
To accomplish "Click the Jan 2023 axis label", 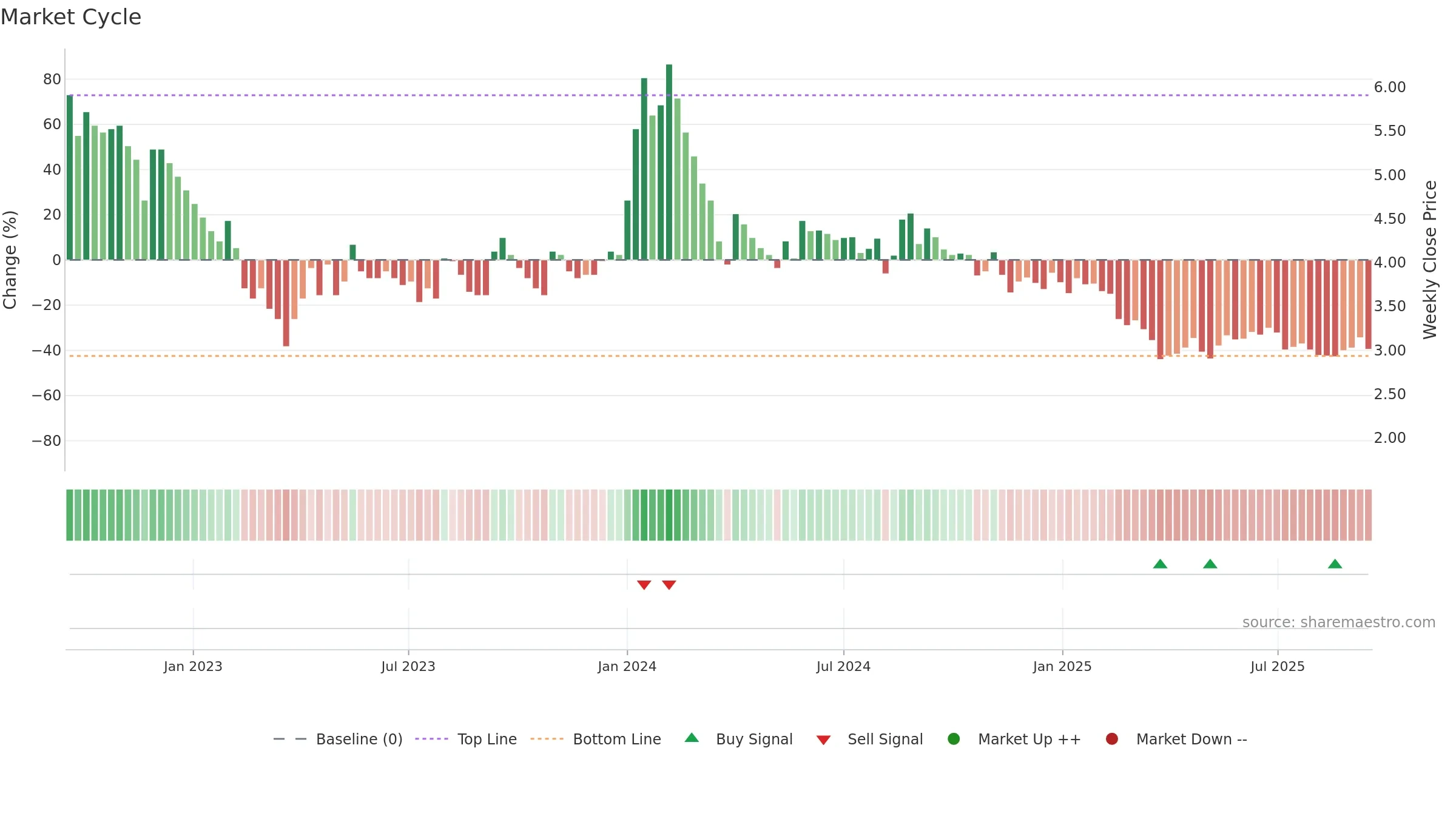I will (x=193, y=666).
